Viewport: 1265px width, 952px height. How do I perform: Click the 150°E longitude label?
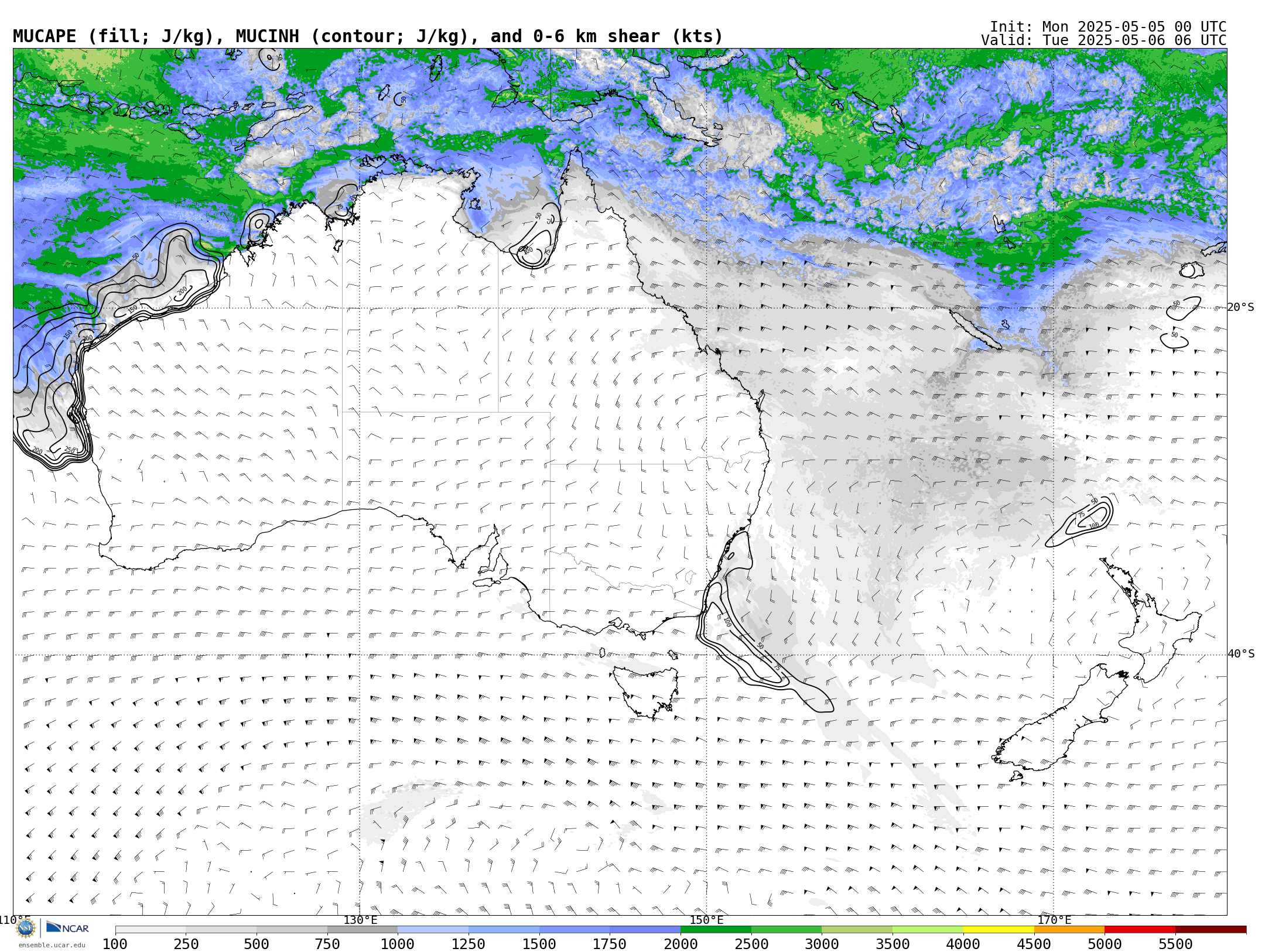[706, 920]
